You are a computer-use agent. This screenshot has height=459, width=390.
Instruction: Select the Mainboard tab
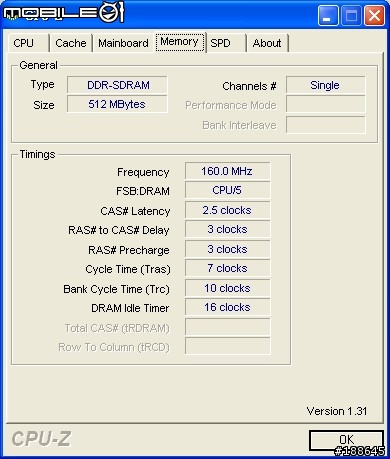coord(123,43)
